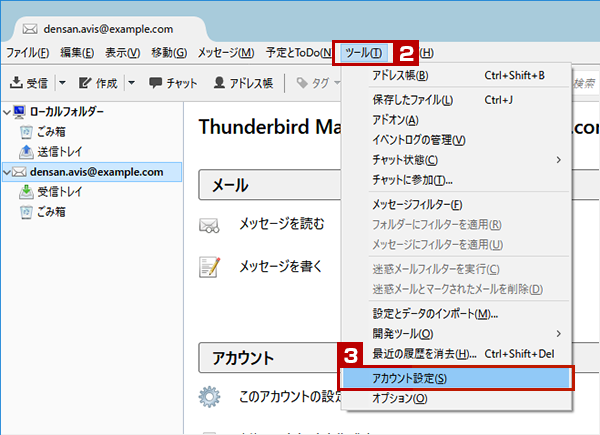Collapse the ローカルフォルダー tree node
The height and width of the screenshot is (435, 600).
[x=7, y=112]
